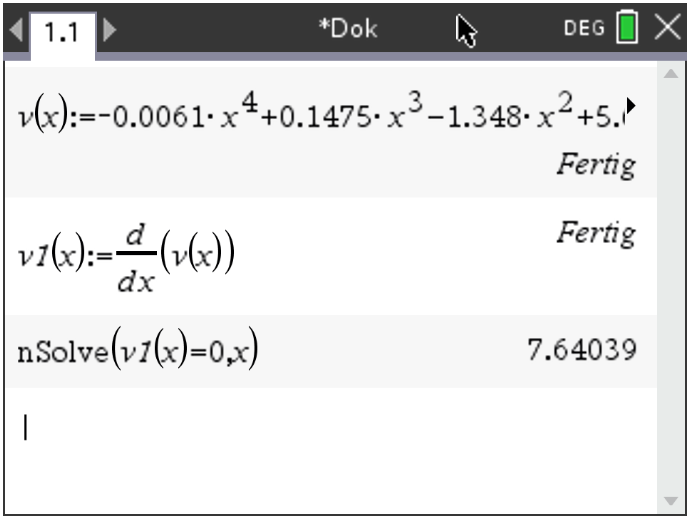Check the green battery status icon
The image size is (690, 519).
pos(627,27)
